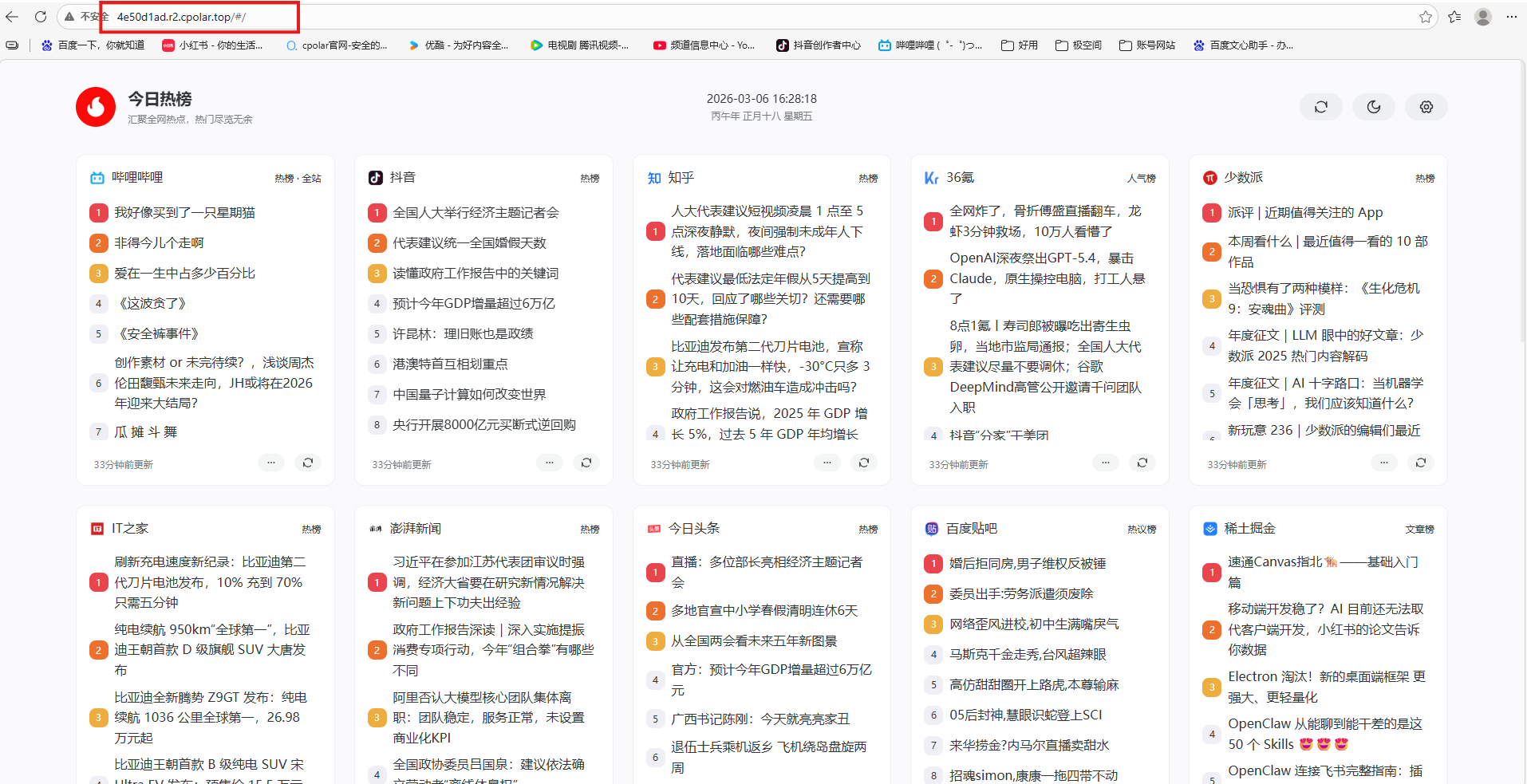Open the ellipsis menu on the 知乎 card
This screenshot has width=1527, height=784.
pyautogui.click(x=827, y=463)
